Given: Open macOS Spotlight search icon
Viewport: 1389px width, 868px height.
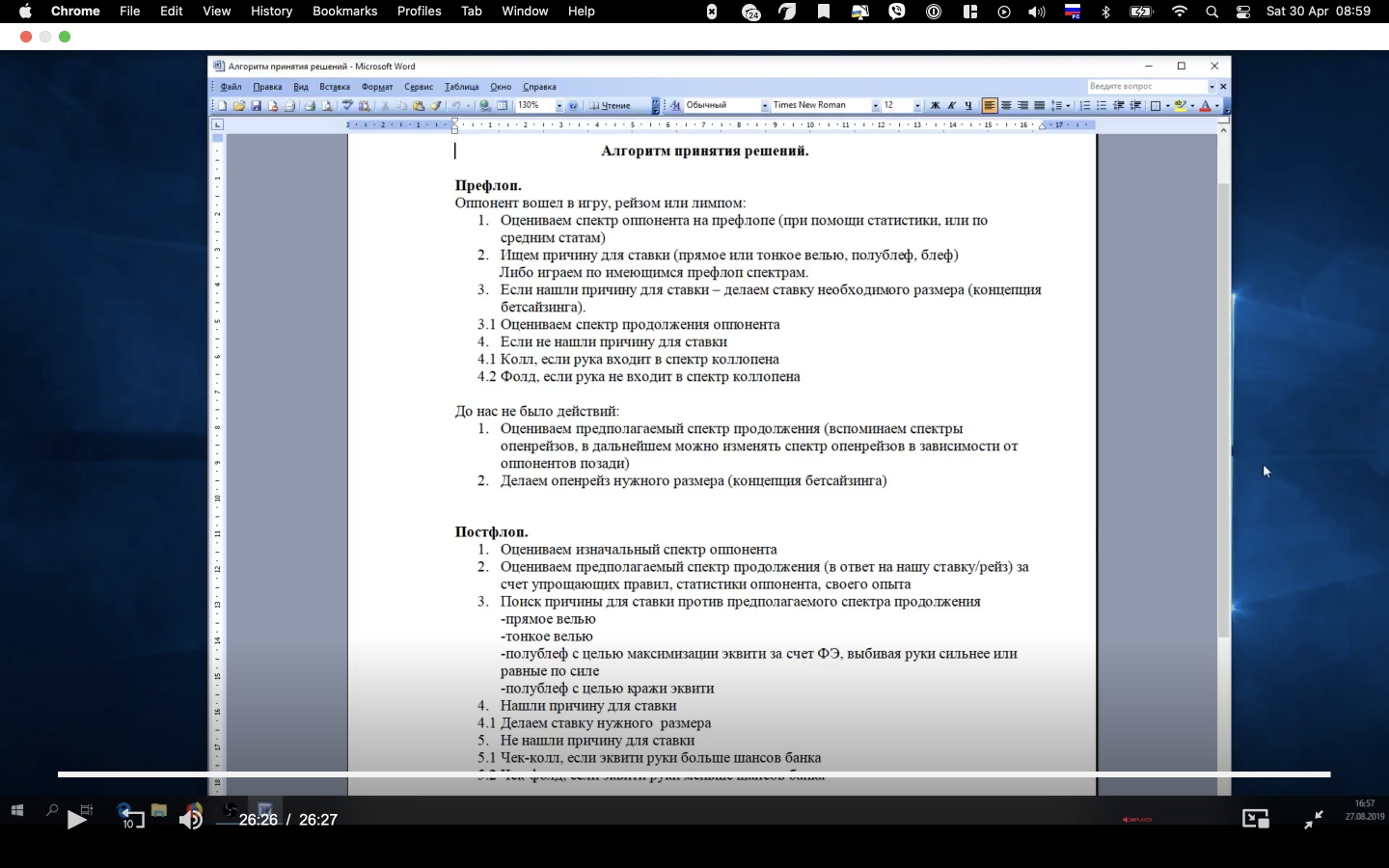Looking at the screenshot, I should pos(1212,12).
